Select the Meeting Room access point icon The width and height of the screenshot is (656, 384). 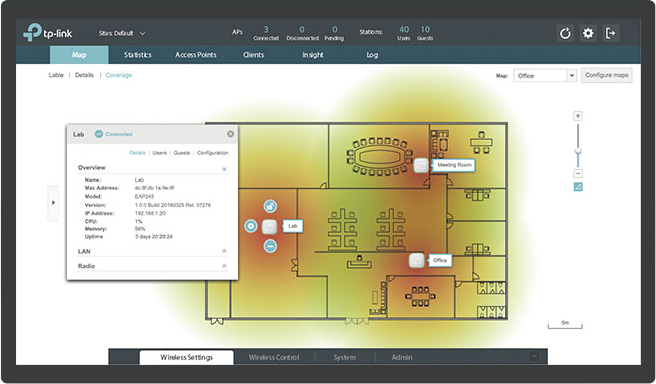point(421,165)
